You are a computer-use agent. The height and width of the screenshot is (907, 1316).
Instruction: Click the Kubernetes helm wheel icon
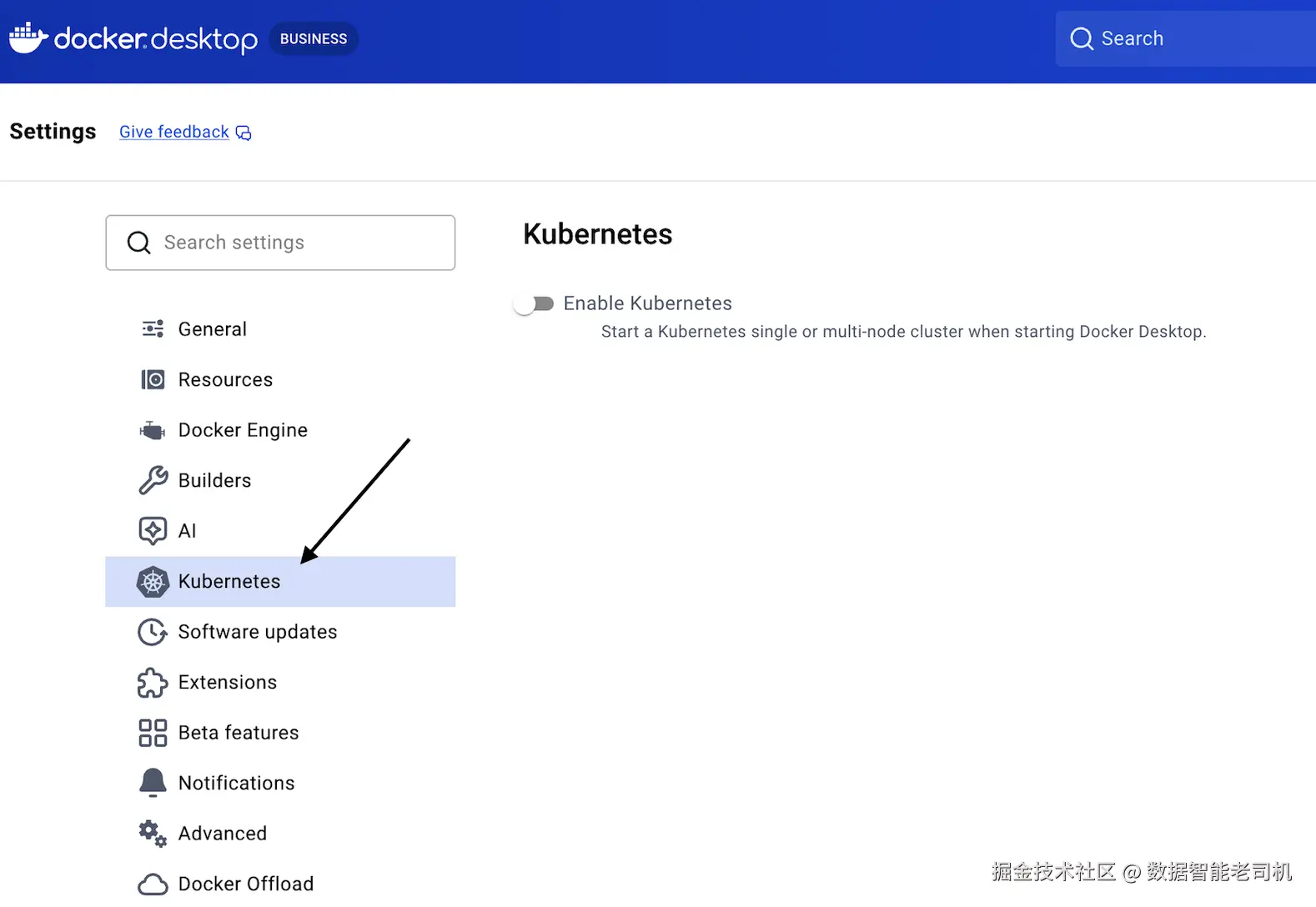[x=153, y=581]
